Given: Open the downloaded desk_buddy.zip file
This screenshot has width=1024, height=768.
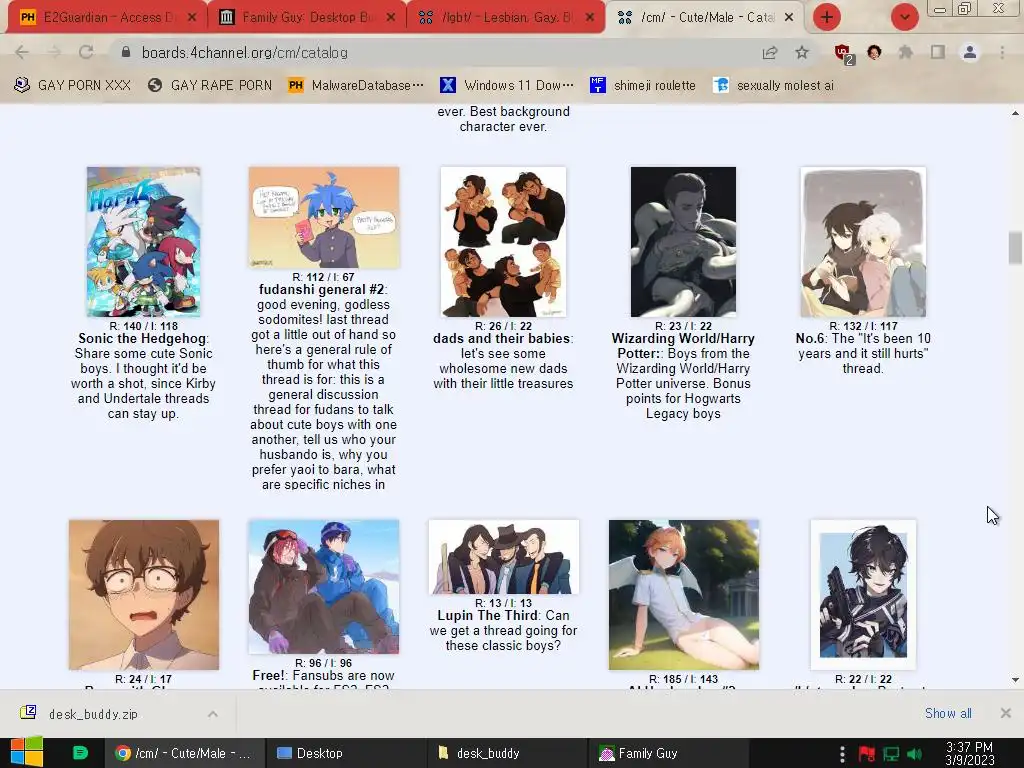Looking at the screenshot, I should (x=93, y=714).
